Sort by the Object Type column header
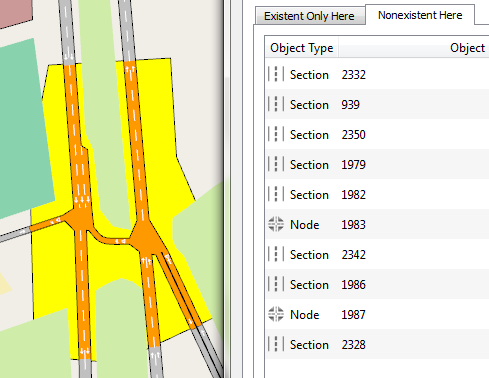 (302, 48)
